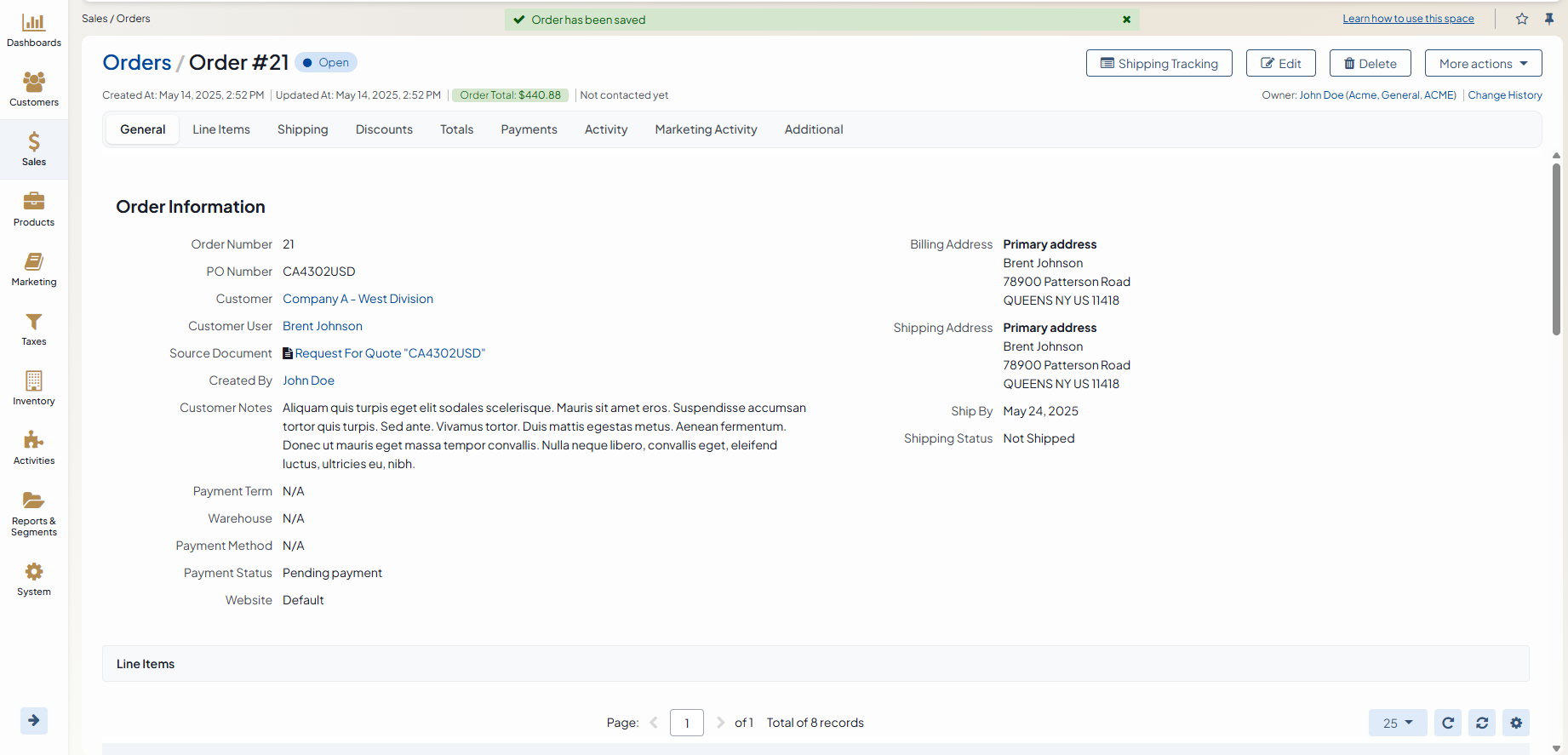Screen dimensions: 1568x755
Task: Open grid settings gear in Line Items
Action: [x=1516, y=723]
